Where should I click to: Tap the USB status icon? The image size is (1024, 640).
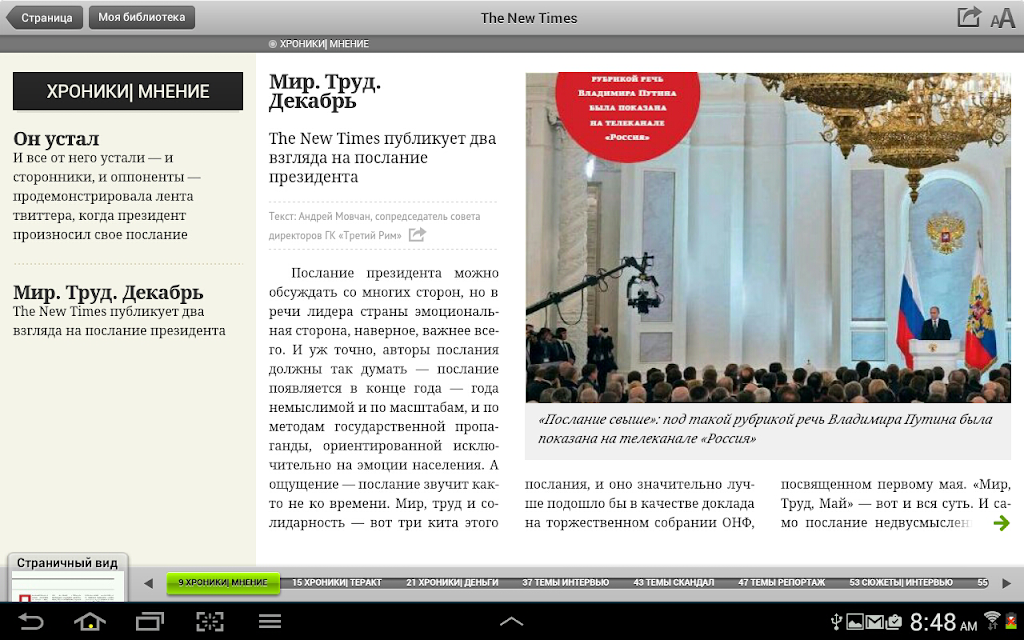click(x=836, y=622)
